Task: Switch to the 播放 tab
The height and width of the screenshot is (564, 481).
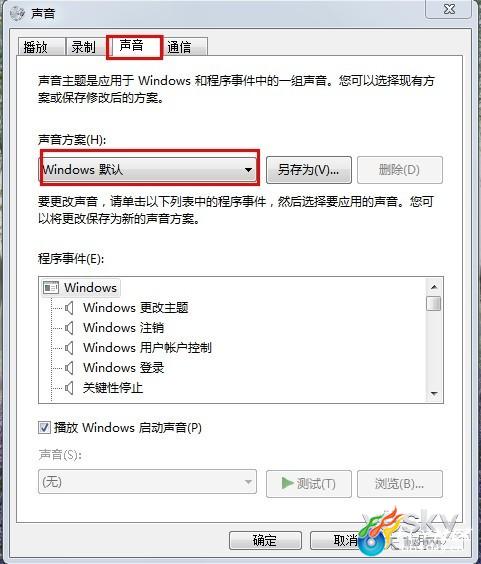Action: pyautogui.click(x=41, y=47)
